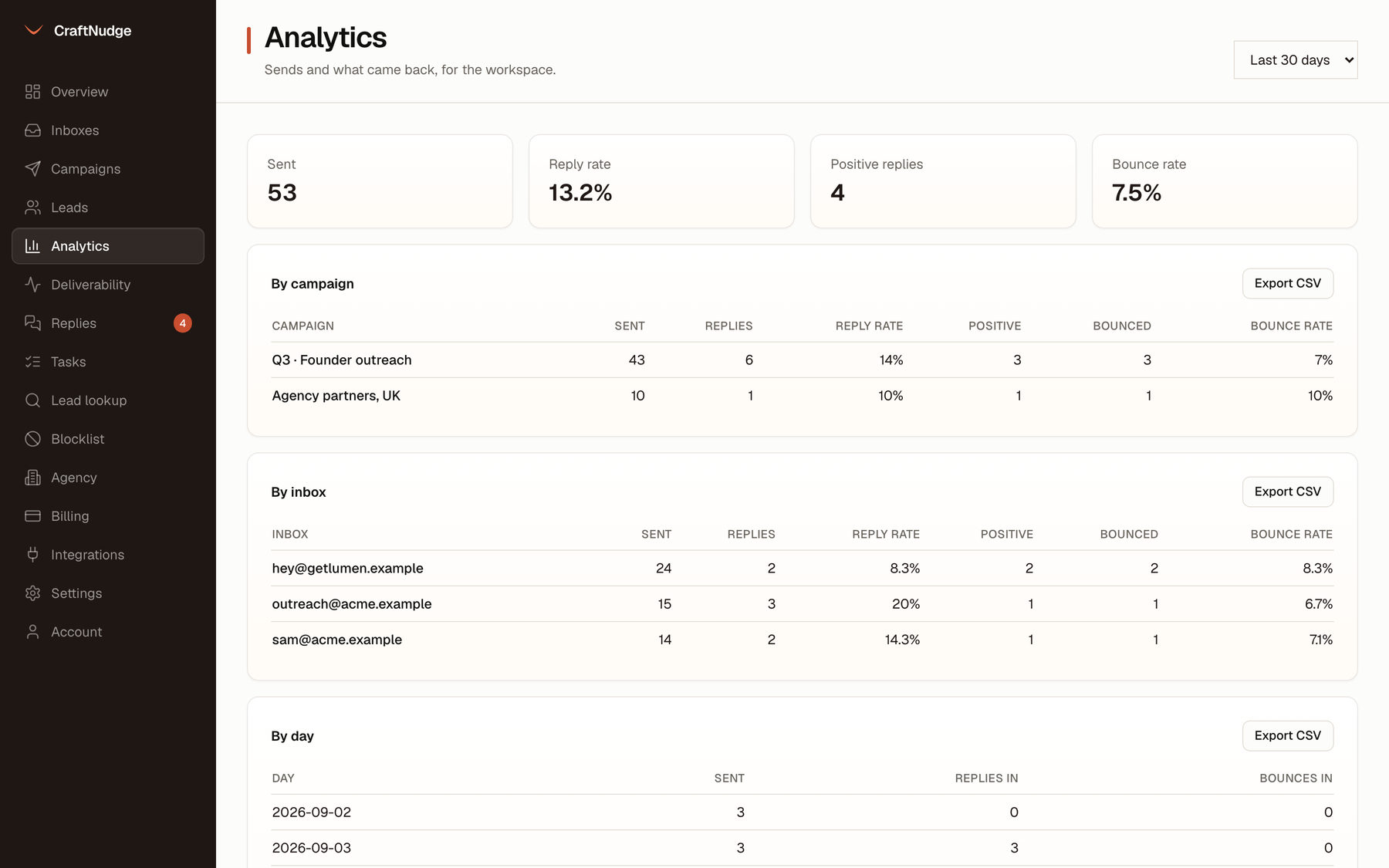Open the Blocklist page
The width and height of the screenshot is (1389, 868).
pyautogui.click(x=108, y=439)
